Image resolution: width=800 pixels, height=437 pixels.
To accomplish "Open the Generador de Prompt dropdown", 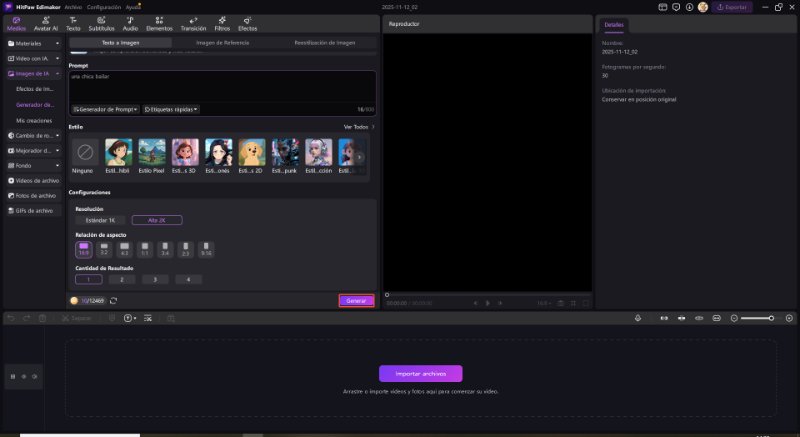I will 105,109.
